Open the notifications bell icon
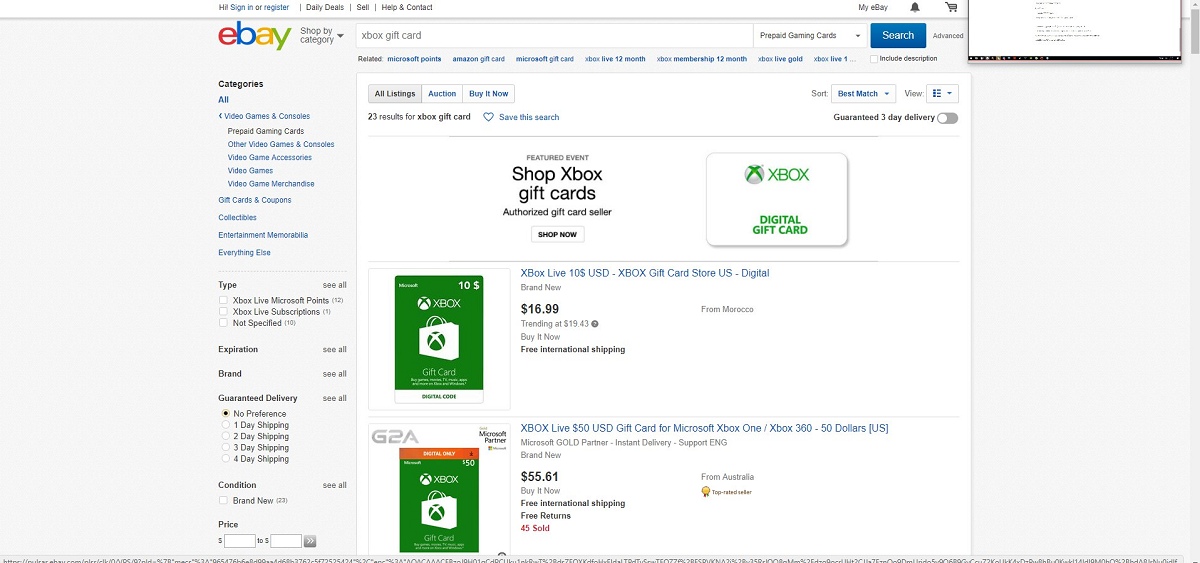Viewport: 1200px width, 563px height. pos(914,8)
